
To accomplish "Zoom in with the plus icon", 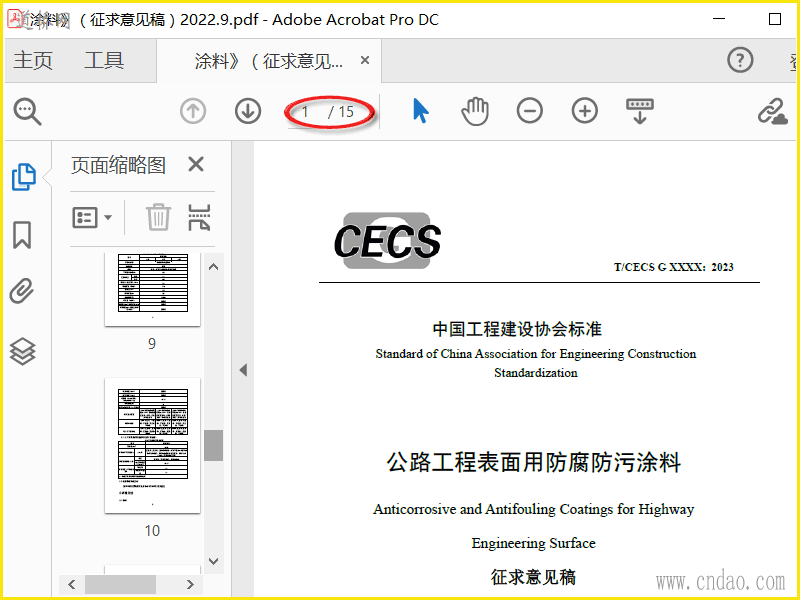I will [x=585, y=111].
